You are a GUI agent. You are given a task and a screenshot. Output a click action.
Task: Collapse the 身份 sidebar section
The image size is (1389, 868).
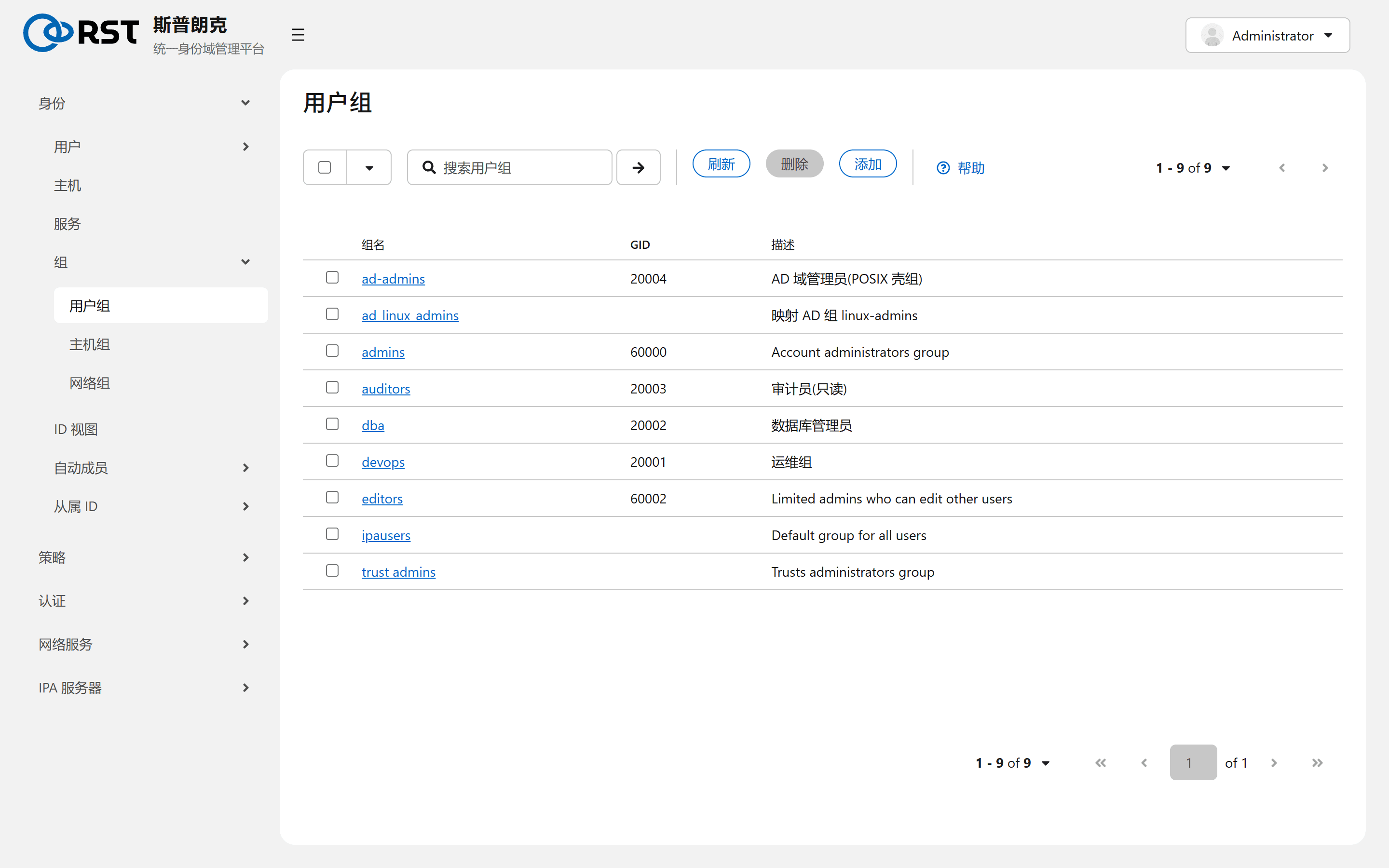pyautogui.click(x=144, y=103)
